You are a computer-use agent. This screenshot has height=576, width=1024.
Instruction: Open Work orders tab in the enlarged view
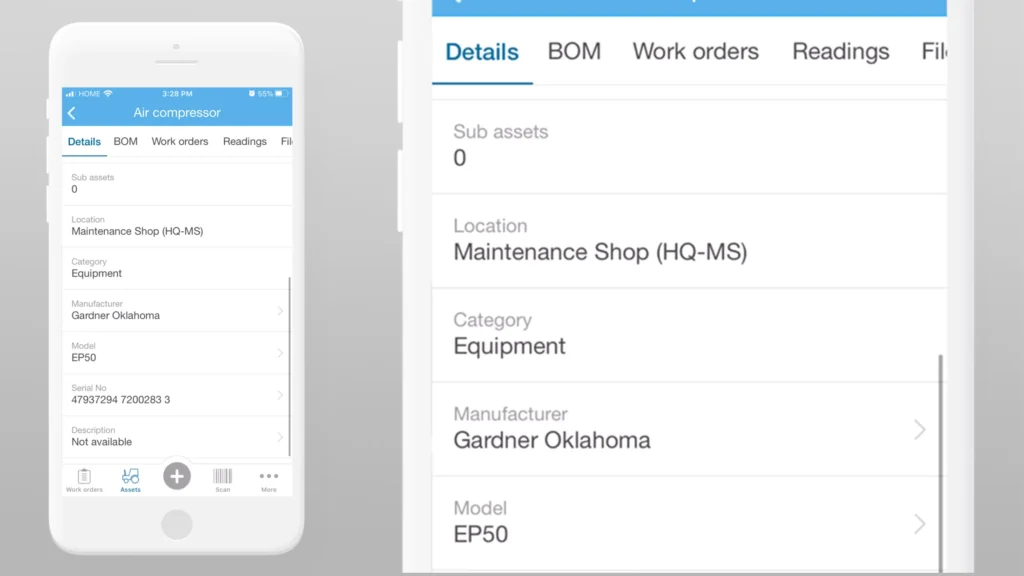point(695,52)
